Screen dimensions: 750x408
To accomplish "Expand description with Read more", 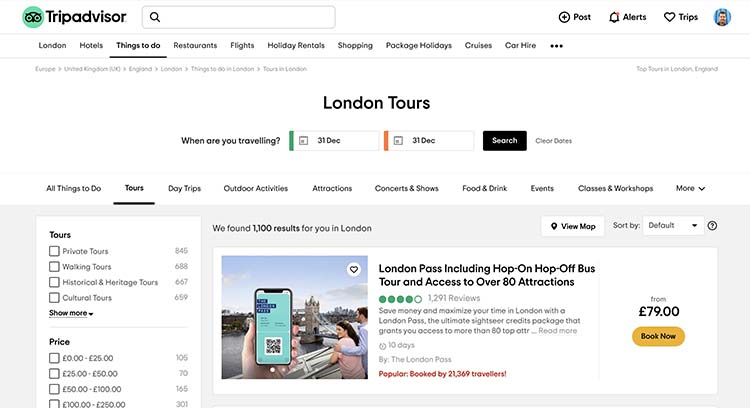I will [557, 331].
